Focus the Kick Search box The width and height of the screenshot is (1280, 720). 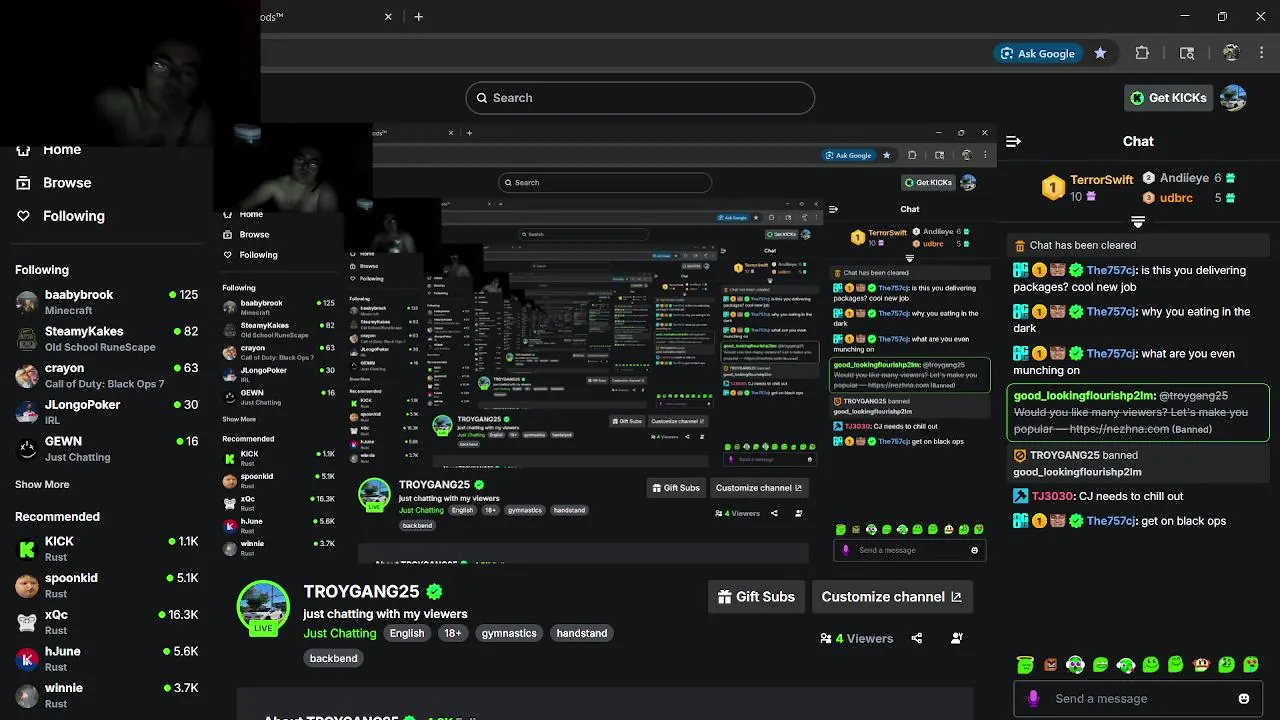coord(640,98)
